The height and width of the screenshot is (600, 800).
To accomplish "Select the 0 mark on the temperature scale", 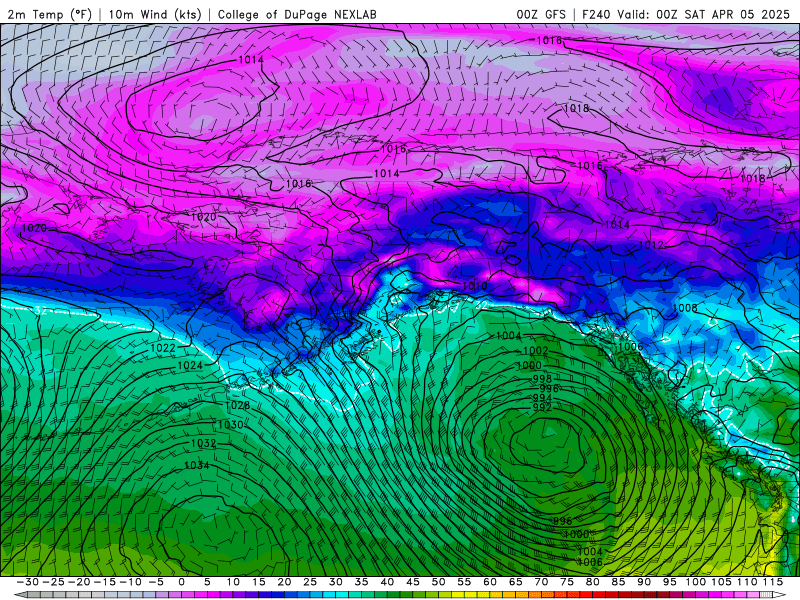I will (x=181, y=582).
